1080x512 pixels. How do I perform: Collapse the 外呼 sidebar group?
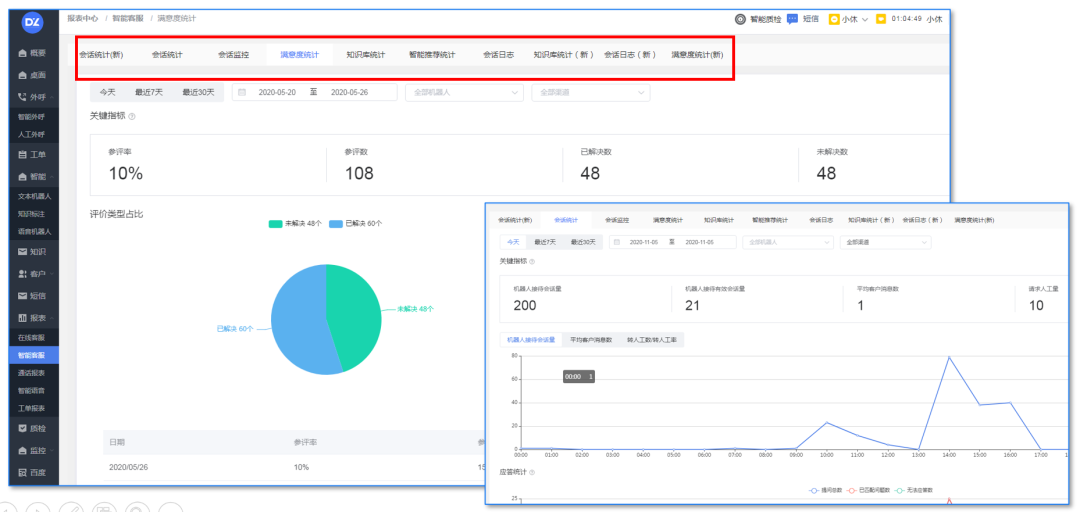point(31,97)
